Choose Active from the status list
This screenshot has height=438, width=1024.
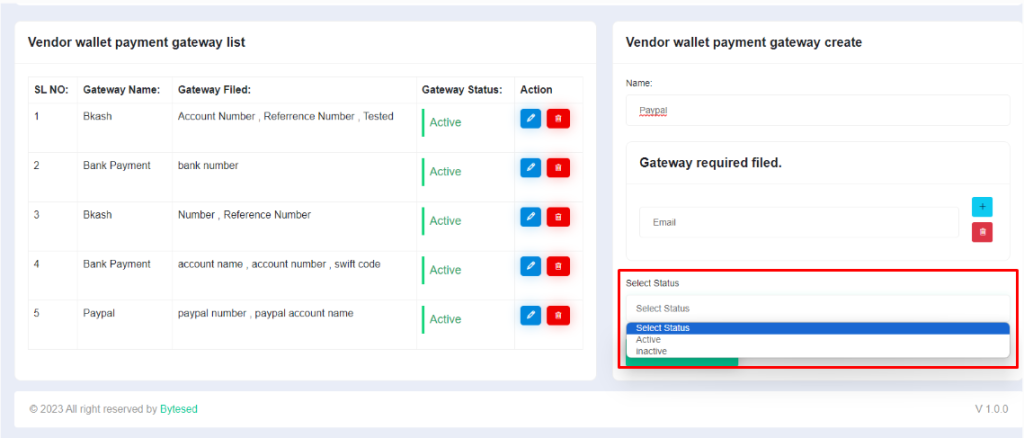(818, 339)
